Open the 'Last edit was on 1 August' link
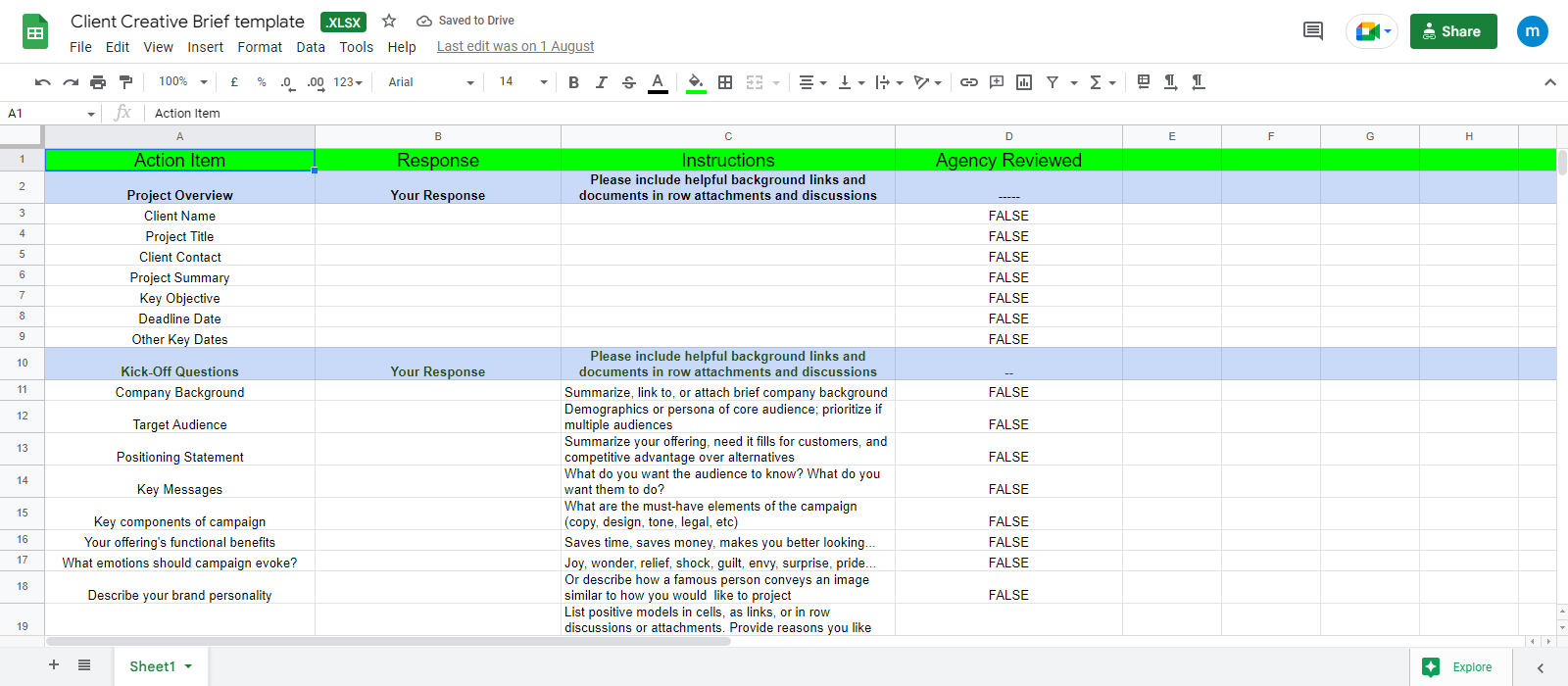Viewport: 1568px width, 686px height. 515,46
